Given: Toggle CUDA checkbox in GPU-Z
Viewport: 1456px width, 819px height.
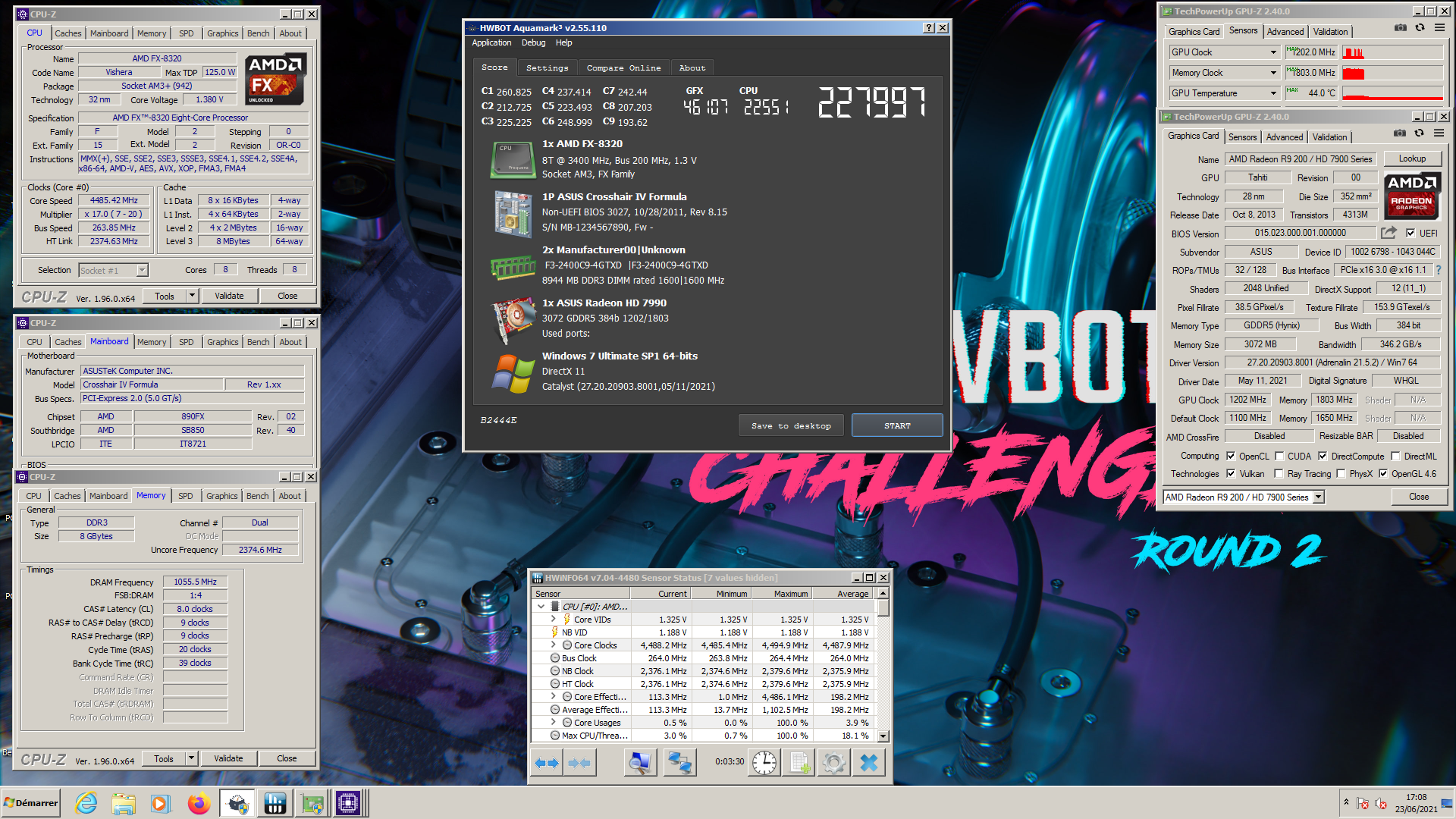Looking at the screenshot, I should pos(1279,456).
